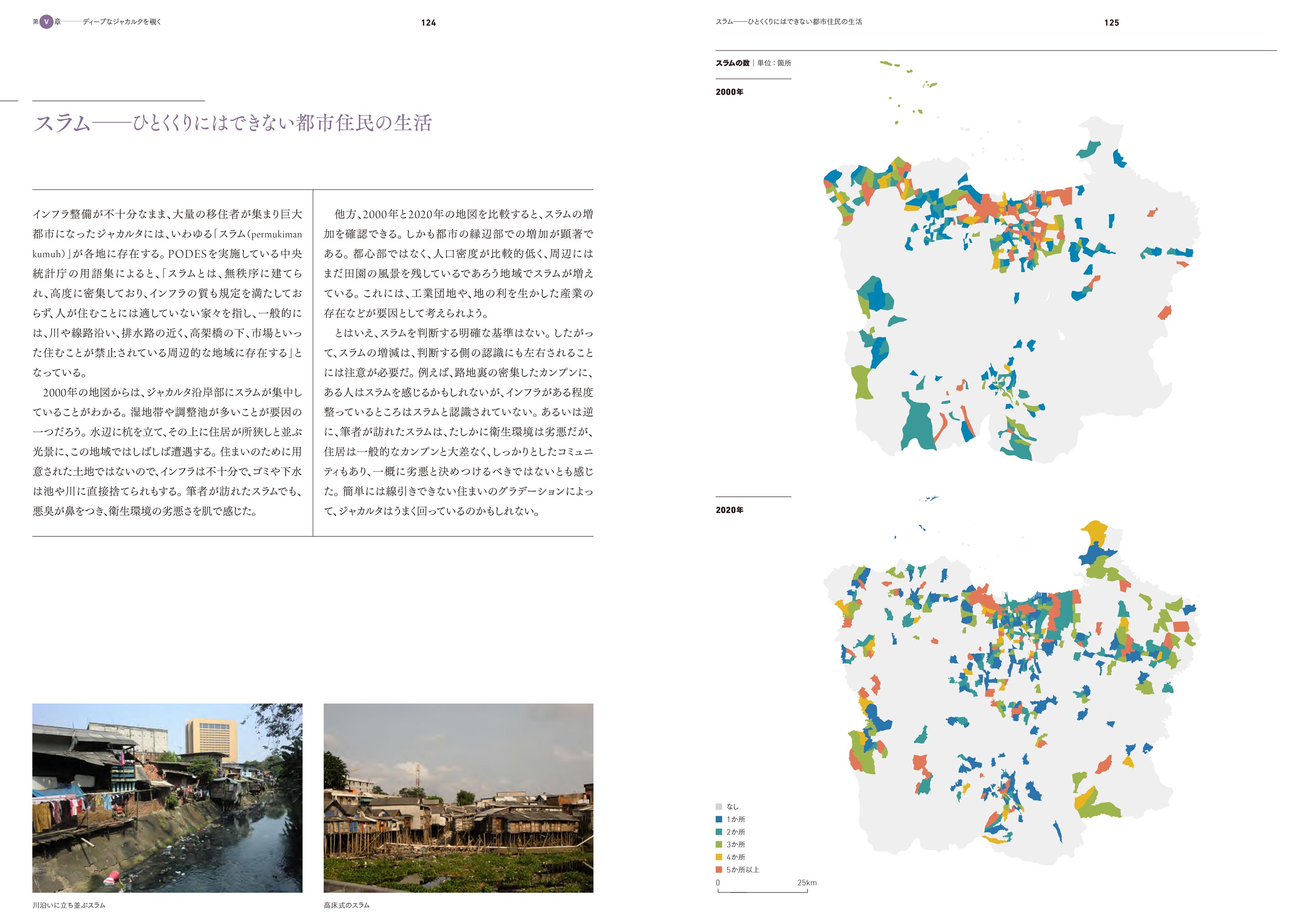Click the stilt-house slum photo
1309x924 pixels.
(458, 798)
